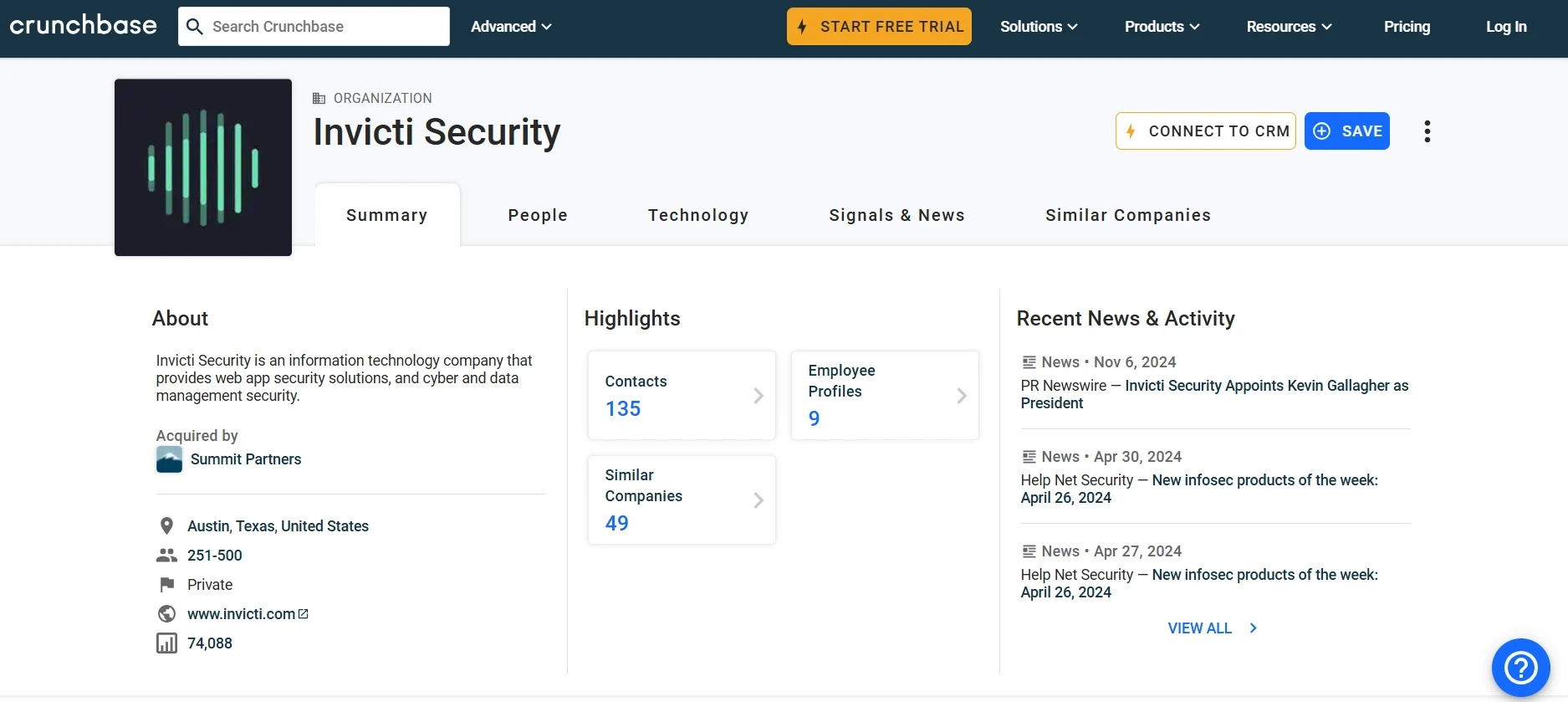Expand the Products menu
This screenshot has height=702, width=1568.
click(1162, 27)
